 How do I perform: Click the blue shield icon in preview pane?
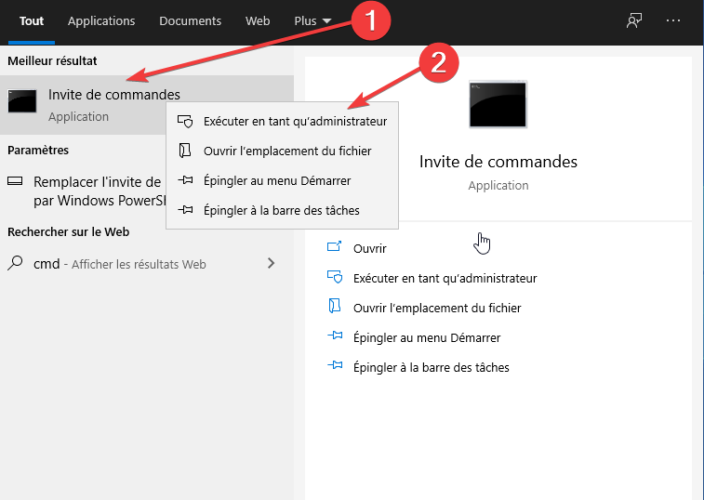335,277
